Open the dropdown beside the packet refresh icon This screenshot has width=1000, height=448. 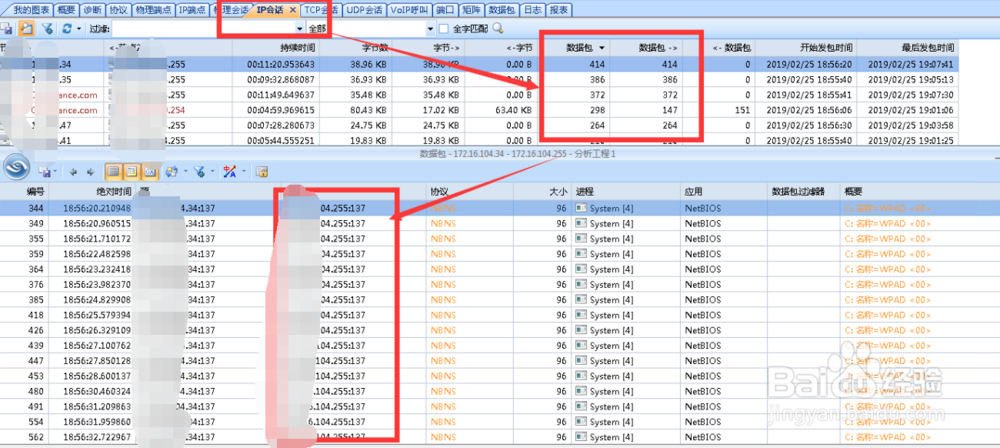click(x=185, y=172)
